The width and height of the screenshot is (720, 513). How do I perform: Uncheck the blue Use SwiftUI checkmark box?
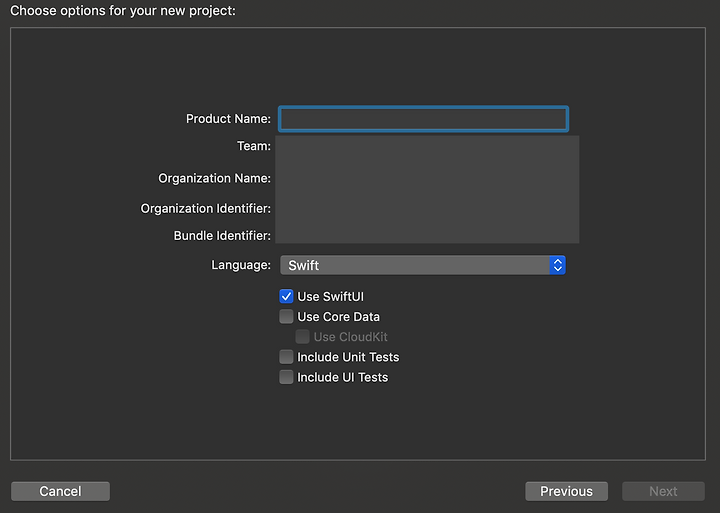click(286, 296)
